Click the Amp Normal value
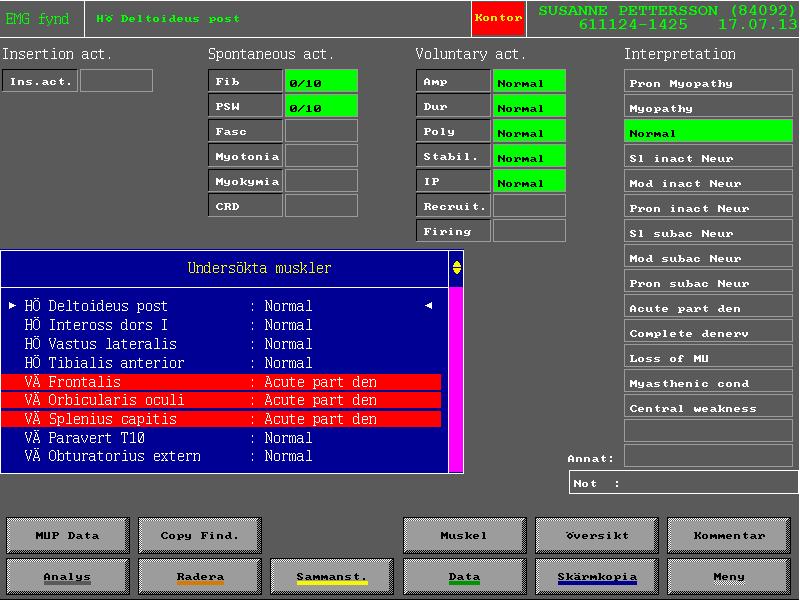Screen dimensions: 800x601 (x=529, y=81)
